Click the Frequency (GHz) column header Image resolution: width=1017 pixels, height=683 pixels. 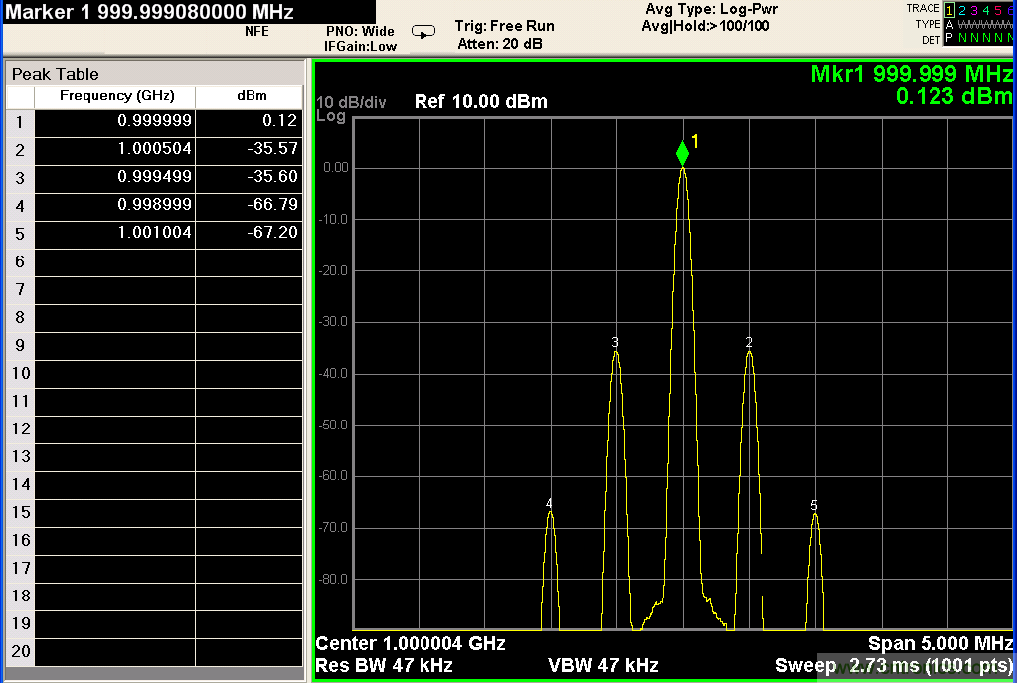[x=116, y=96]
